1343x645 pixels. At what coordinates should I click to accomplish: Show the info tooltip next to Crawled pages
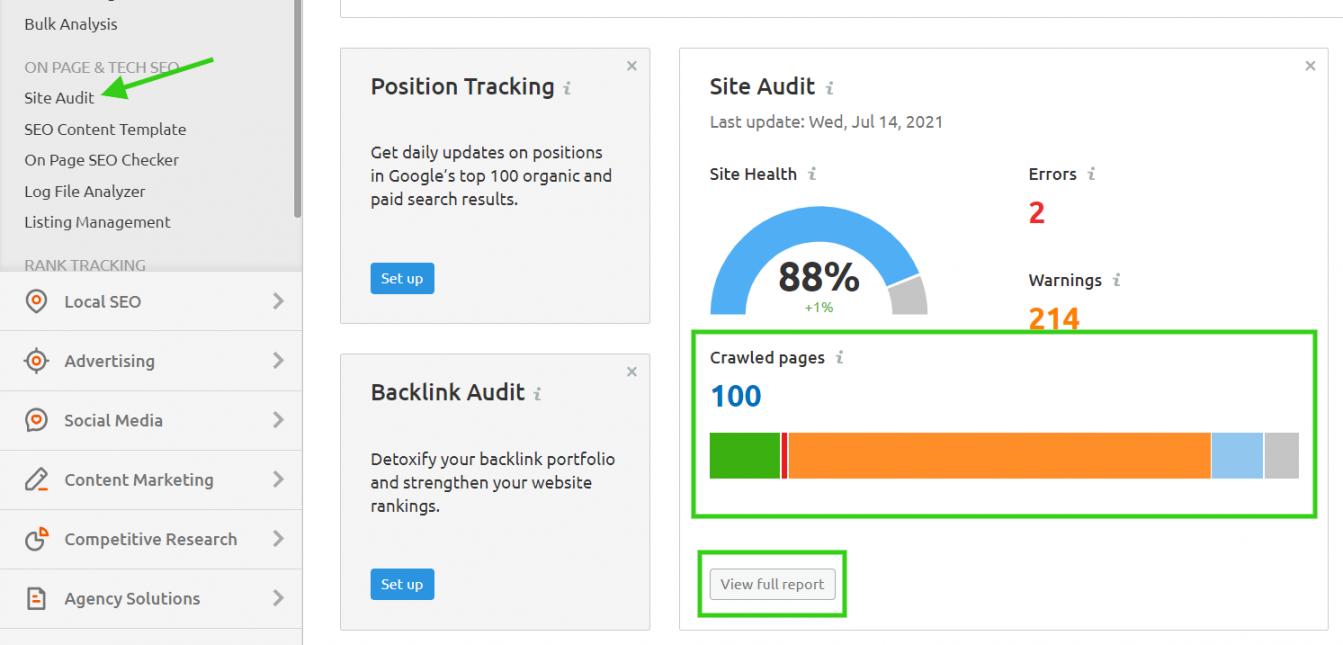(x=840, y=359)
